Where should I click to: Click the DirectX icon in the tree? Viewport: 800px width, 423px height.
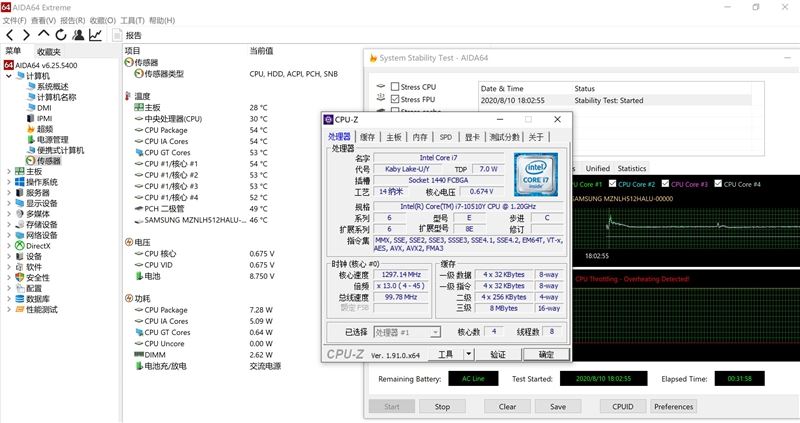pyautogui.click(x=20, y=245)
